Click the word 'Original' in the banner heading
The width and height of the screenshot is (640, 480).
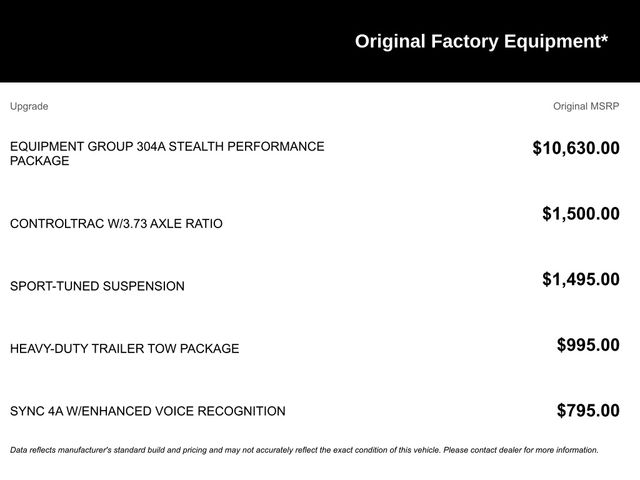pos(390,41)
